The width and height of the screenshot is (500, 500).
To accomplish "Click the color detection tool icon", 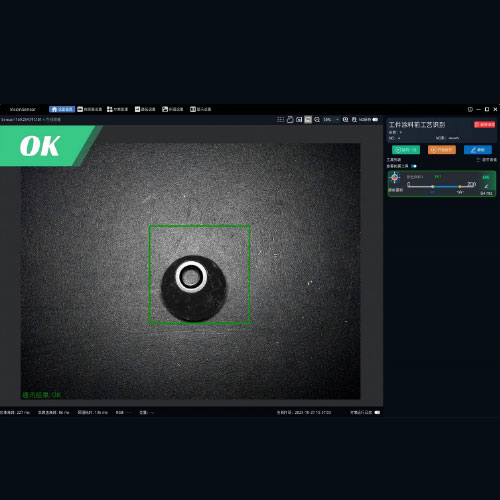I will (x=395, y=178).
